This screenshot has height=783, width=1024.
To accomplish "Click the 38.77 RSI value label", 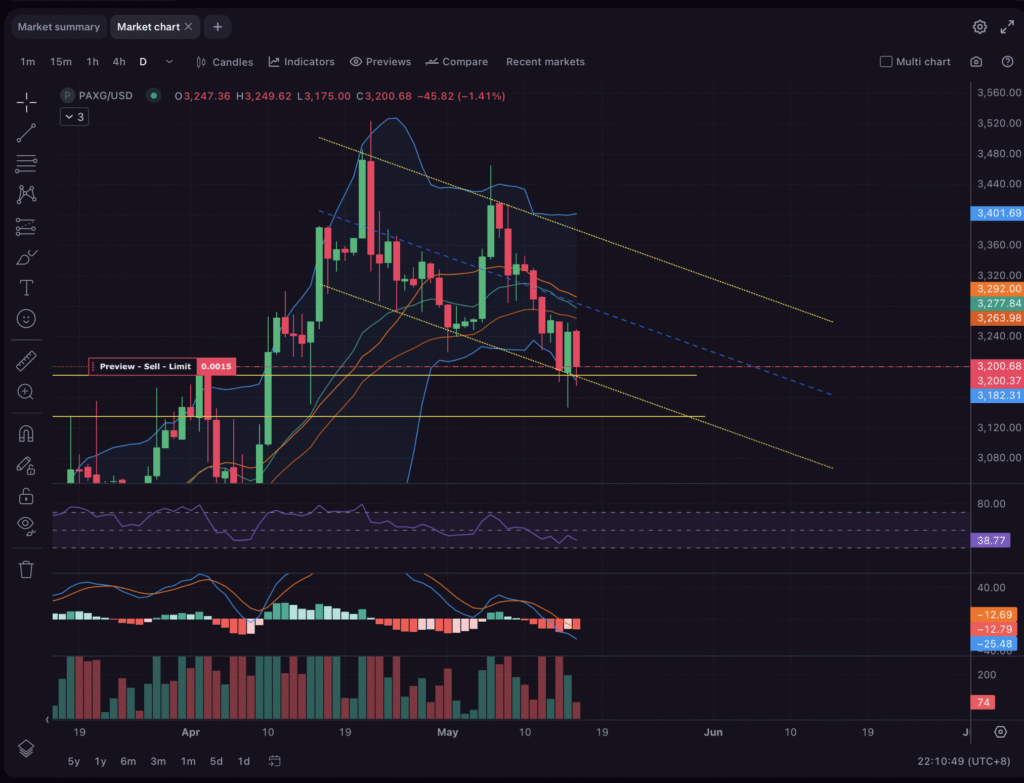I will point(991,540).
